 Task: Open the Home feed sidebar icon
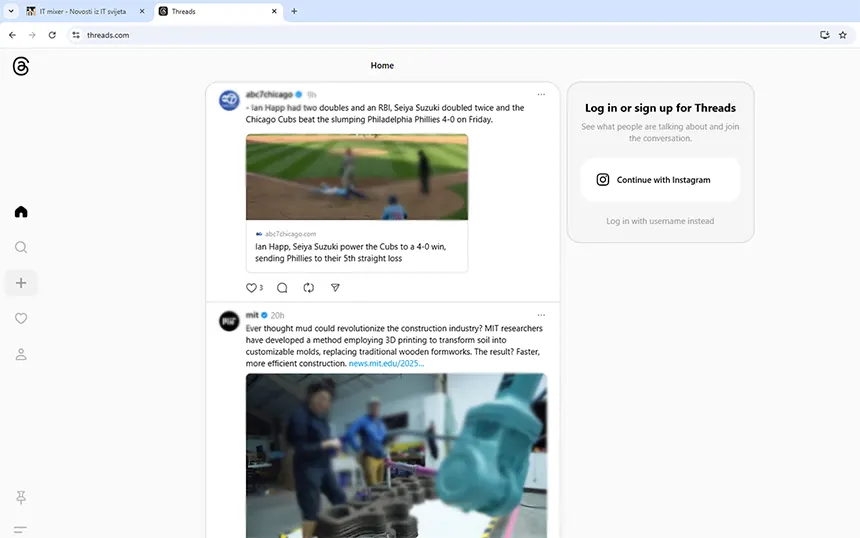[21, 212]
